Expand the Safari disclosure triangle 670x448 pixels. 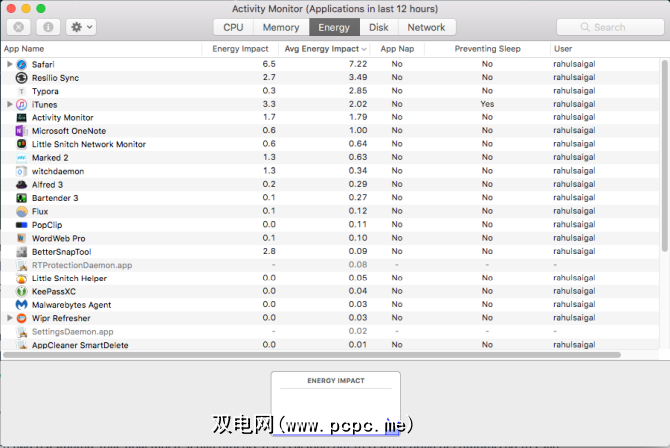tap(9, 64)
